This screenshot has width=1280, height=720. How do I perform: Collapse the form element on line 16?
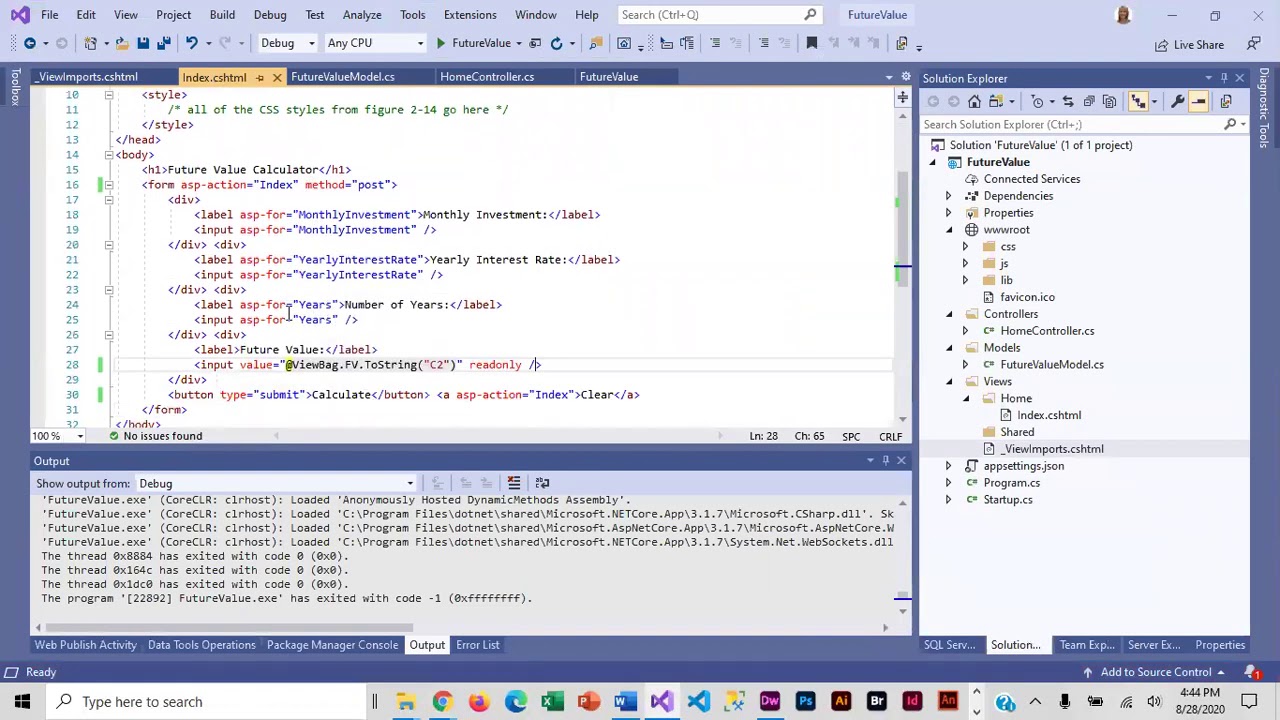pyautogui.click(x=109, y=185)
